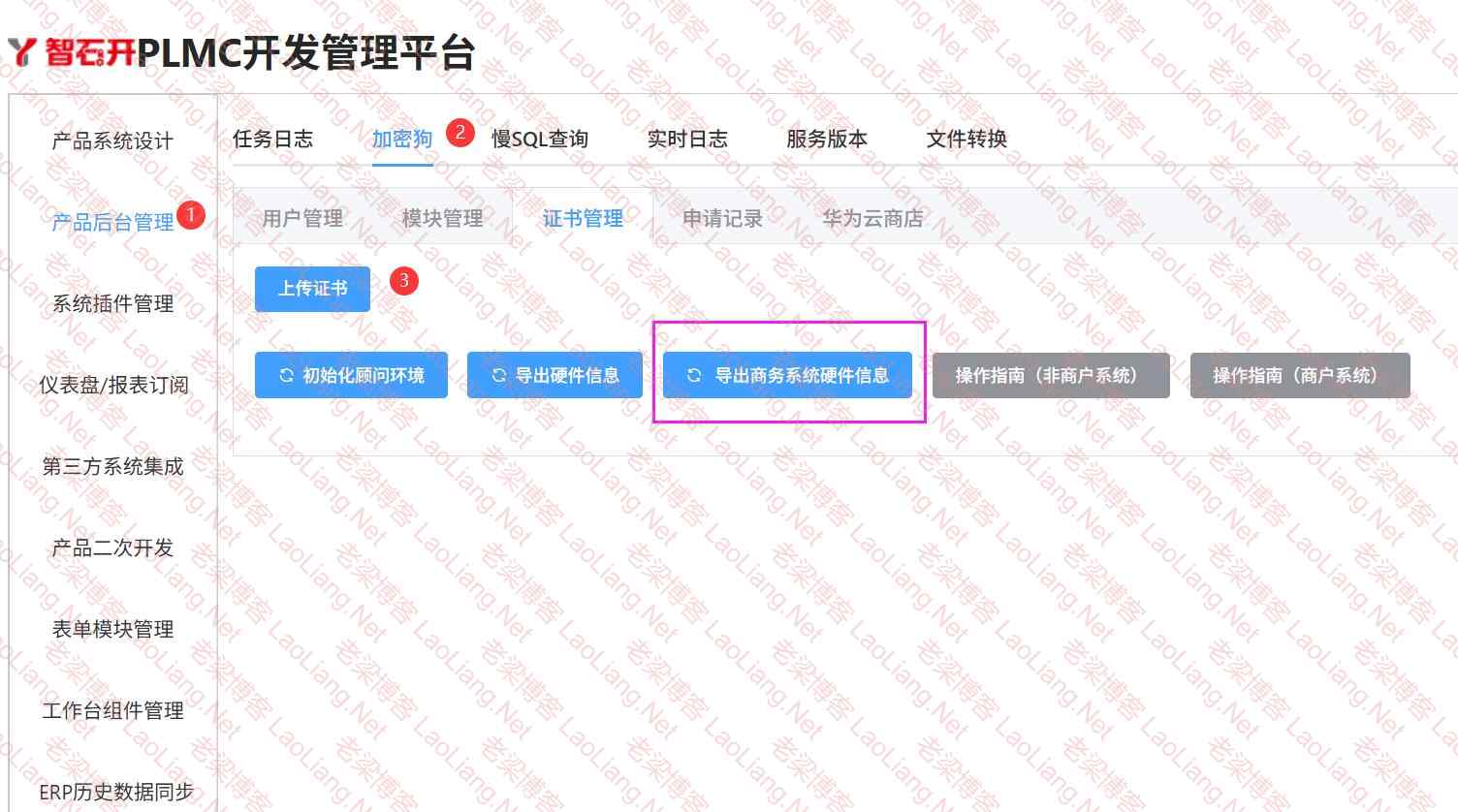Open 操作指南（商户系统） guide

pos(1300,375)
